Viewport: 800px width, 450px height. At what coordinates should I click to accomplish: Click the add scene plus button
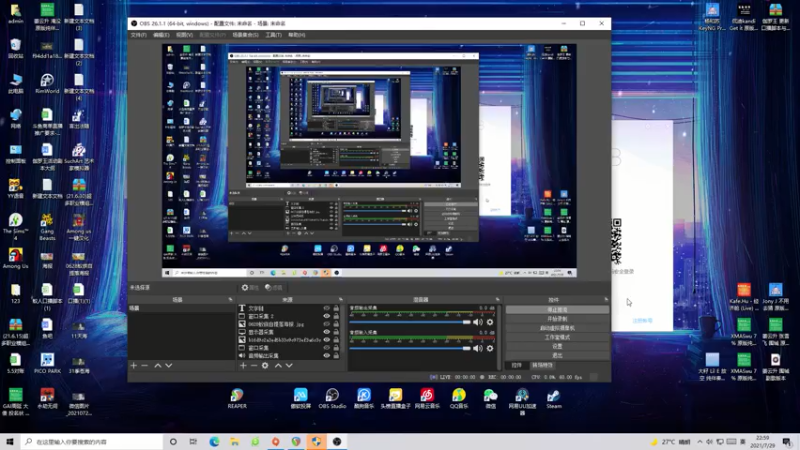click(133, 365)
